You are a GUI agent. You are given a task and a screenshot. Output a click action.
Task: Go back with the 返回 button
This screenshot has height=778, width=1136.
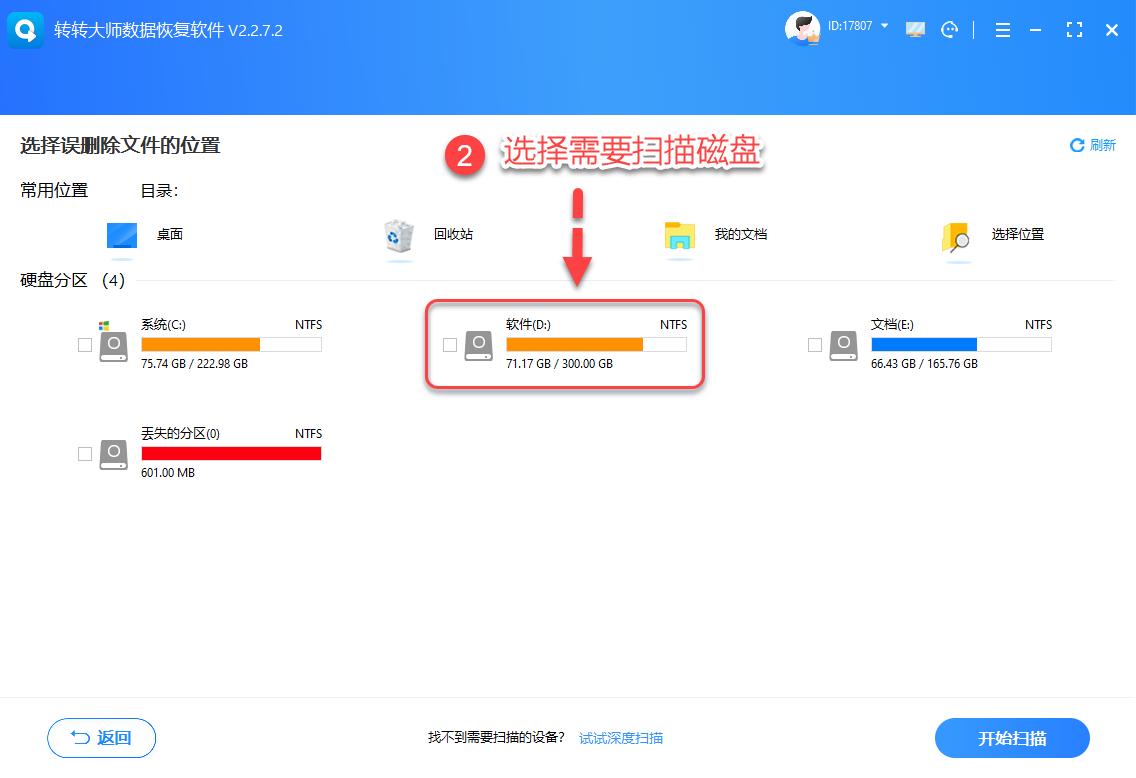coord(101,738)
